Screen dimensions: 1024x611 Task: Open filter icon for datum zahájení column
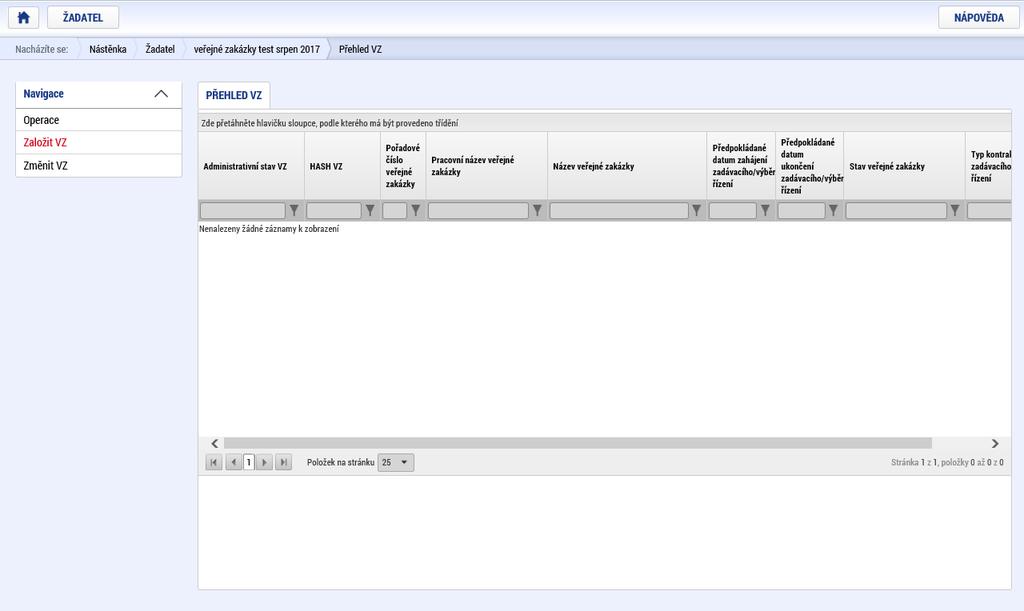point(765,210)
